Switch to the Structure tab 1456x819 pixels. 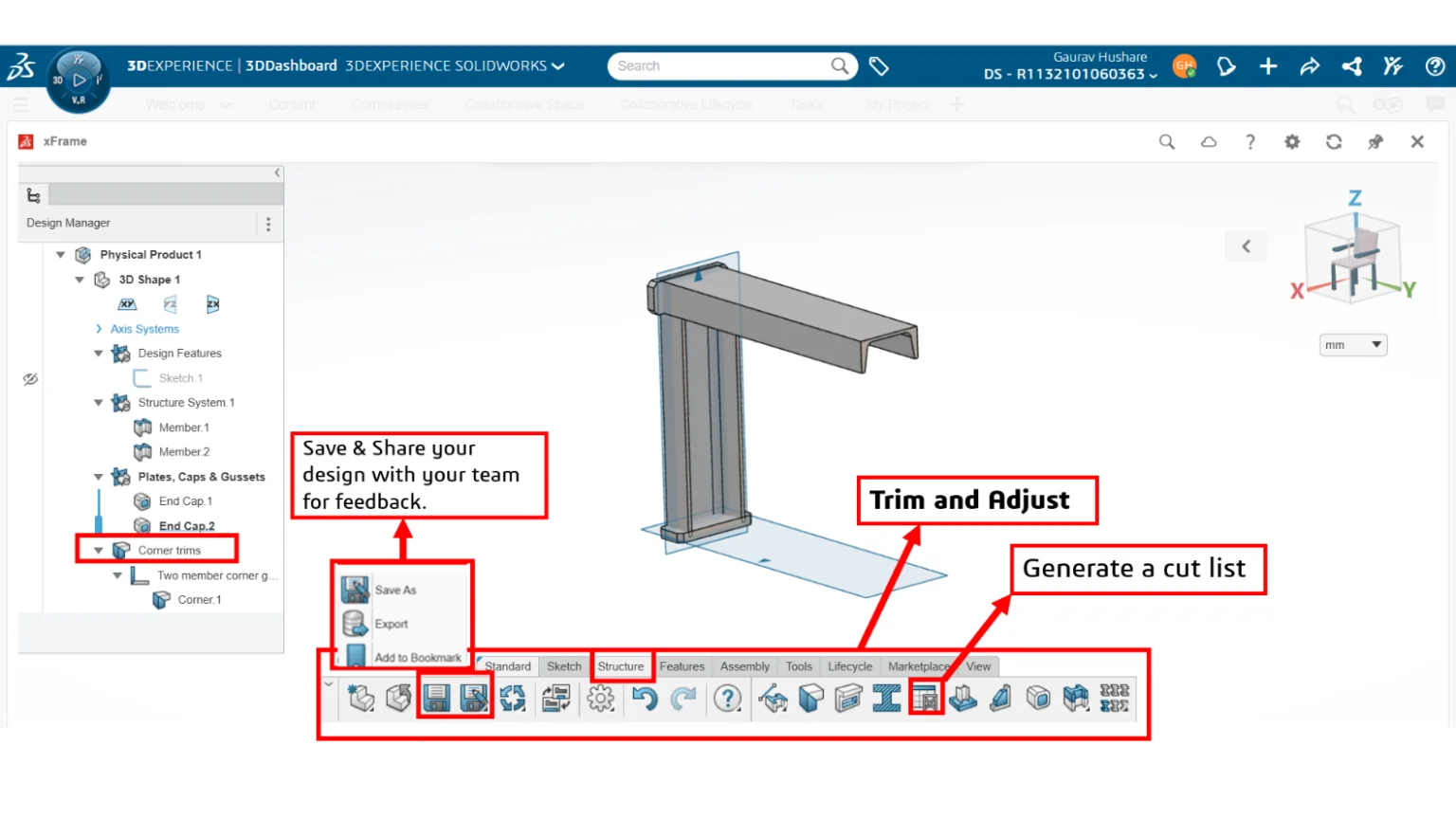coord(621,666)
